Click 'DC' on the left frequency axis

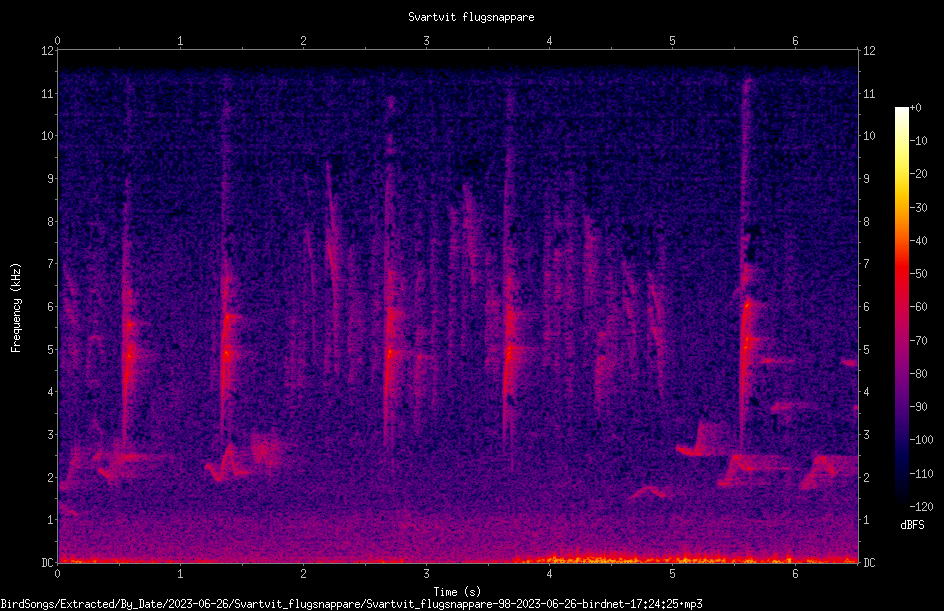tap(48, 563)
